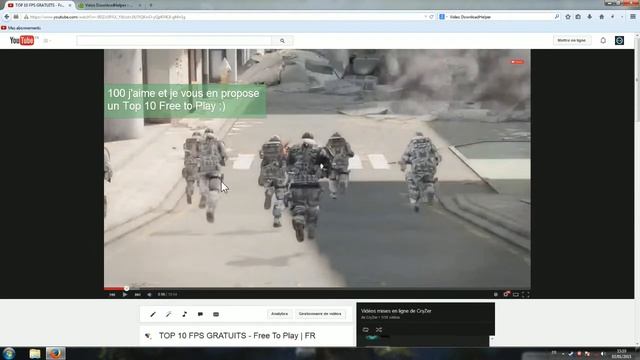640x360 pixels.
Task: Open the bookmarks list icon
Action: pyautogui.click(x=578, y=17)
